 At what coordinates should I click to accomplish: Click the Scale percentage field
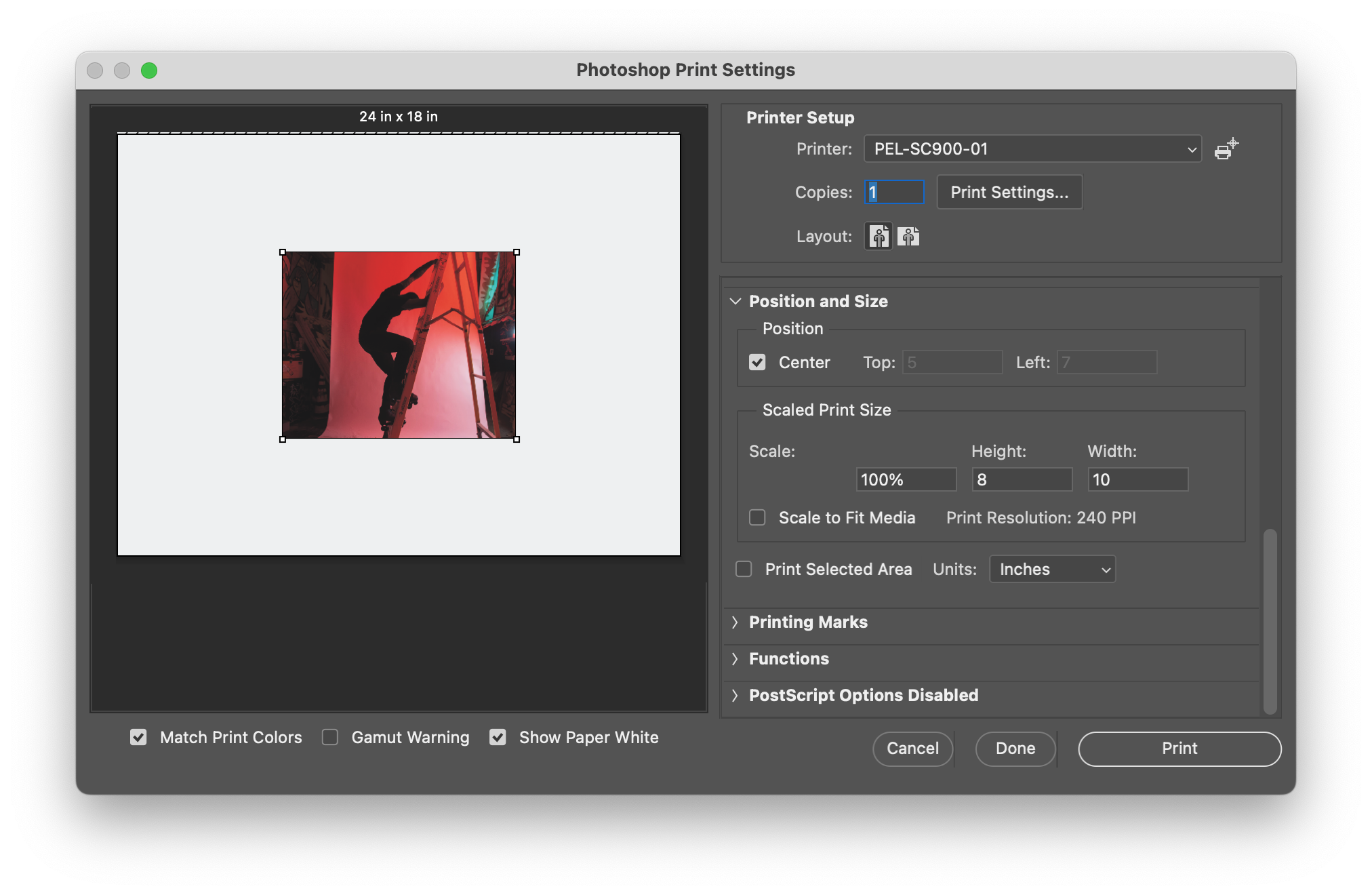tap(906, 480)
